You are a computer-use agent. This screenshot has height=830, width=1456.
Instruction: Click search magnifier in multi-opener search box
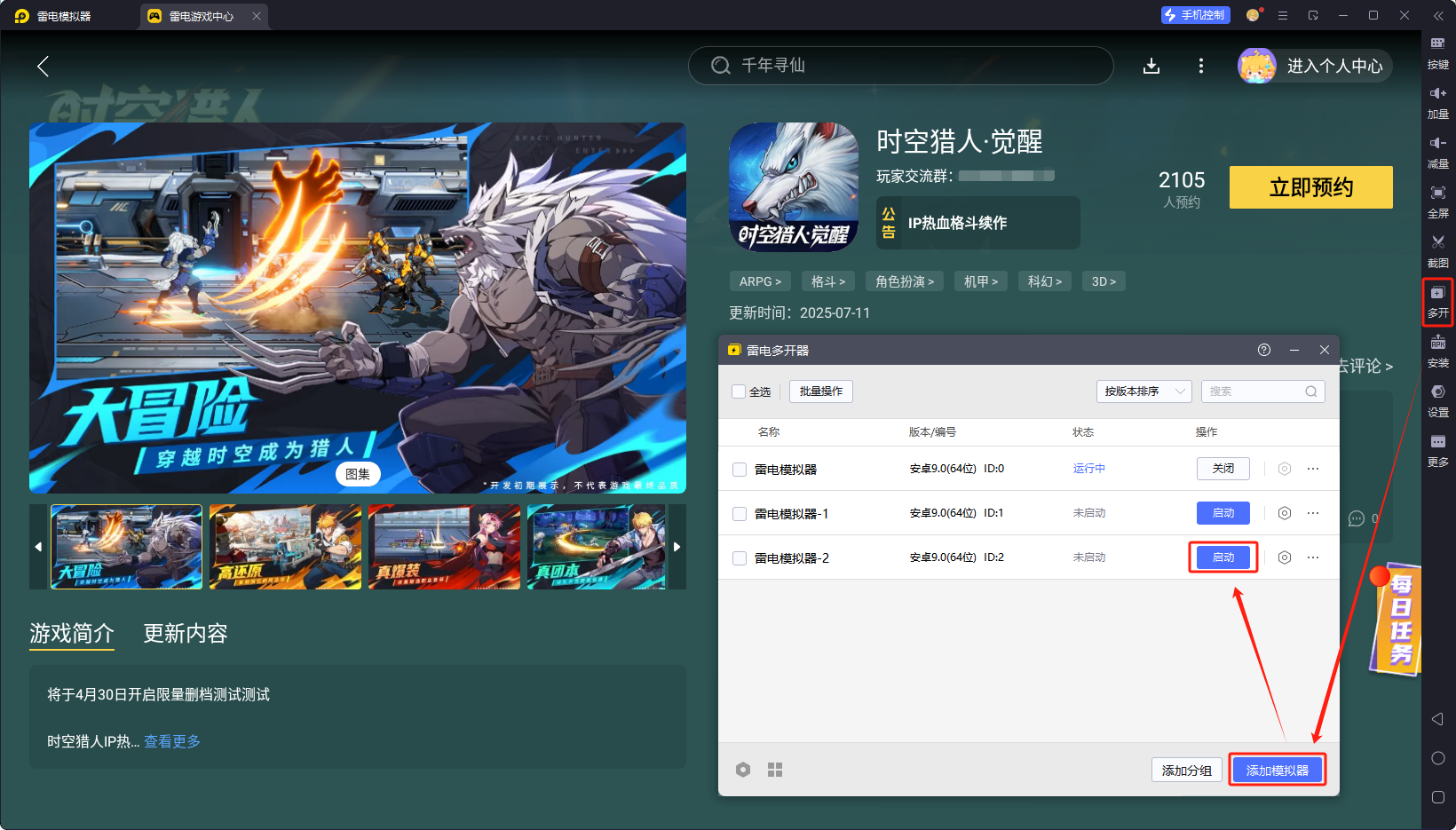[1311, 391]
